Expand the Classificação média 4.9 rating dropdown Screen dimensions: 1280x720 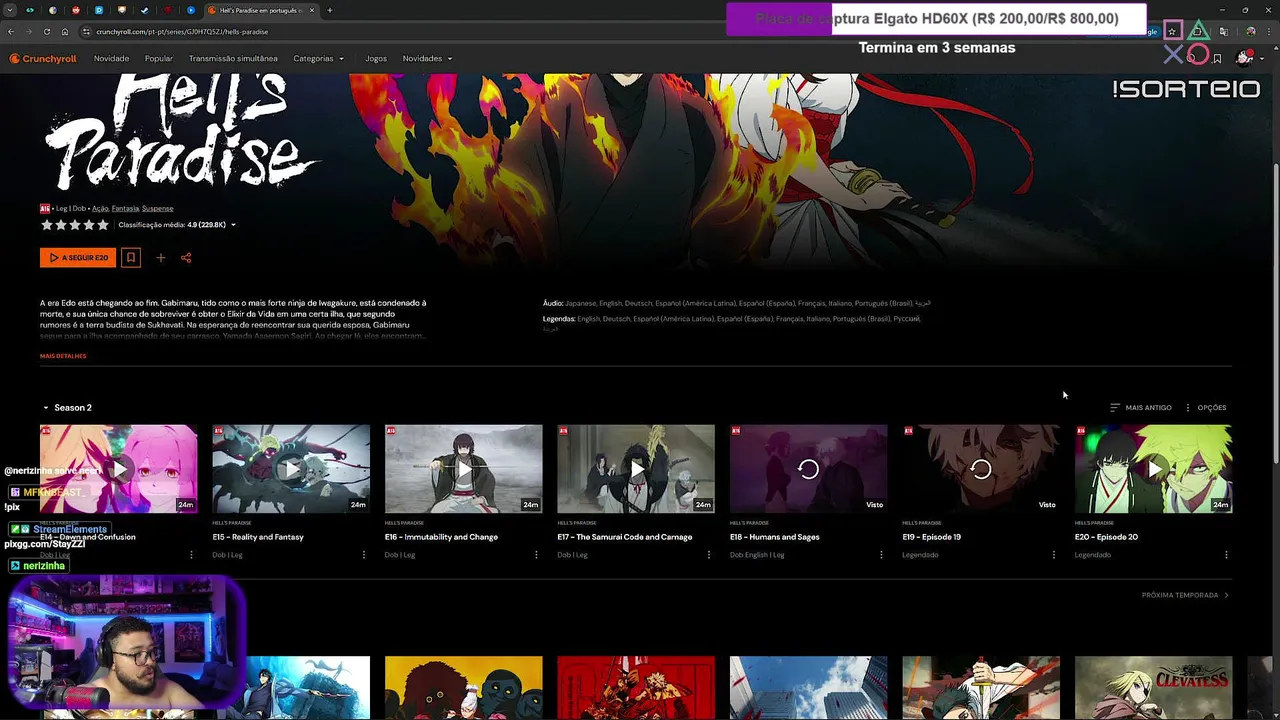pyautogui.click(x=177, y=225)
